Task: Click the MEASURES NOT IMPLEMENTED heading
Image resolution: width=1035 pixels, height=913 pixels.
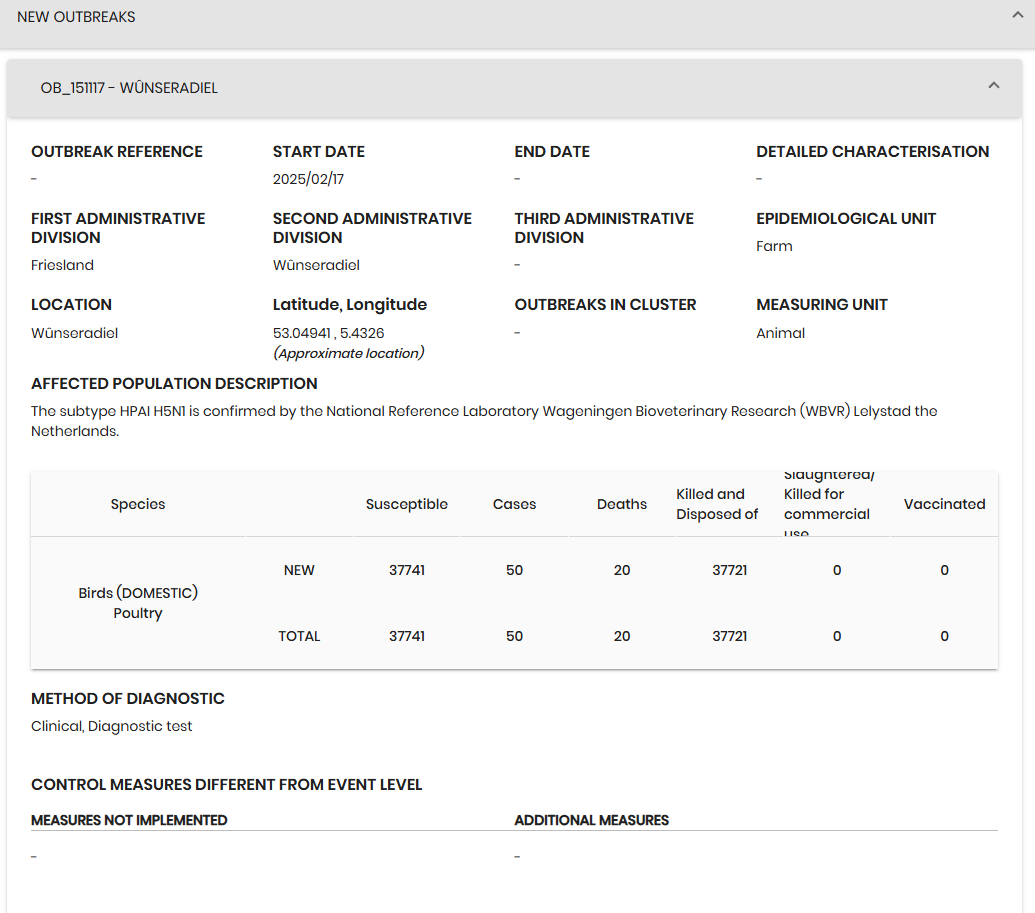Action: (x=129, y=820)
